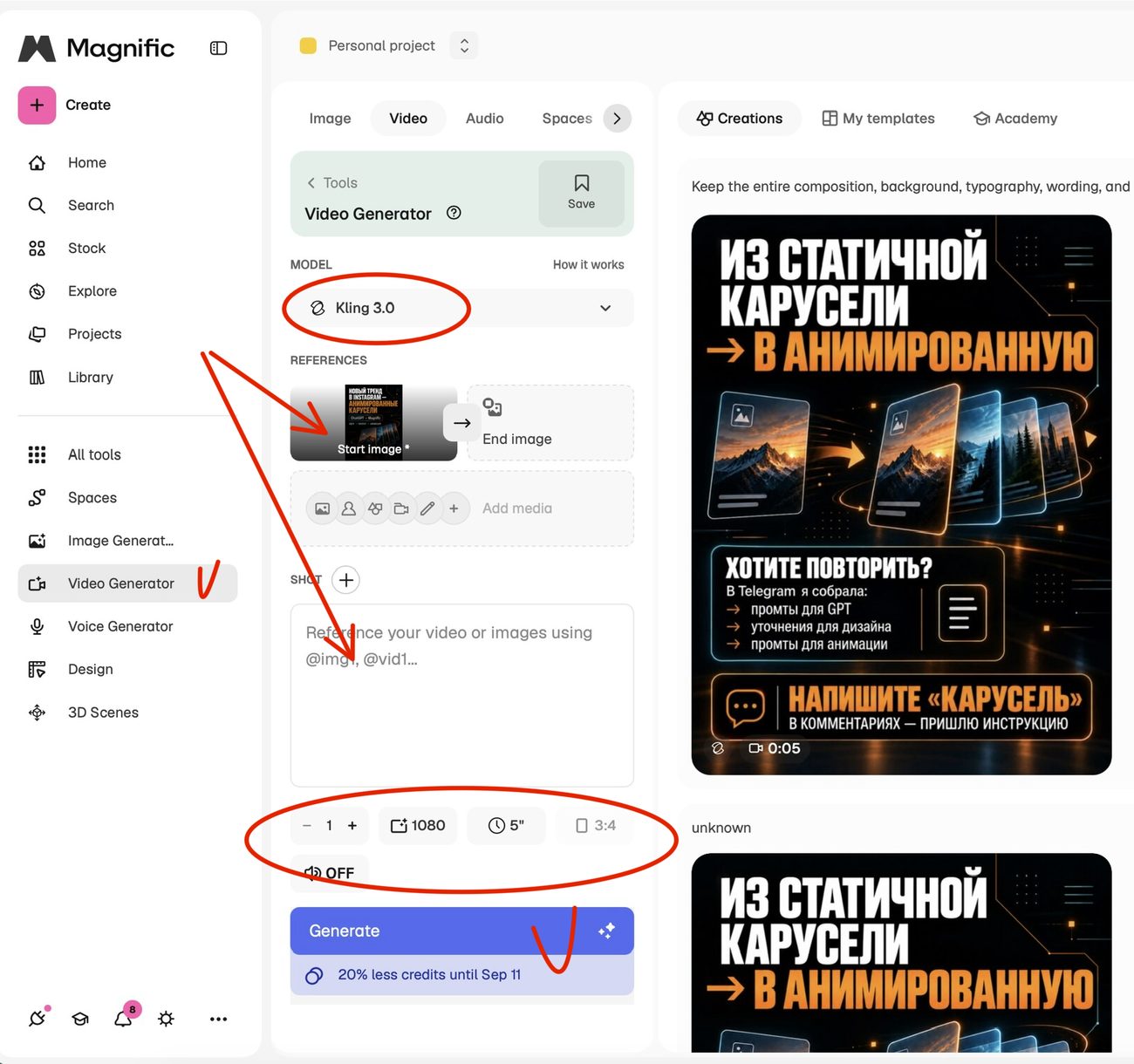Click the Generate button

(462, 931)
